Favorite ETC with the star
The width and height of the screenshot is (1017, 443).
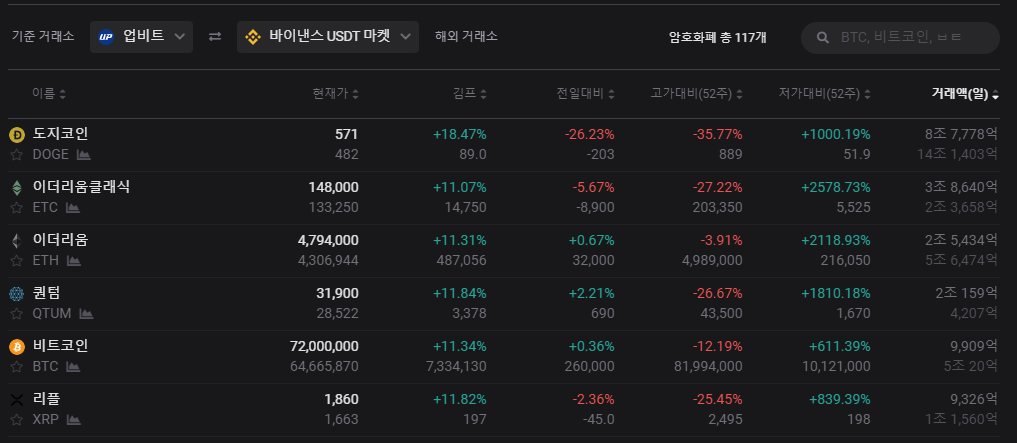pos(17,208)
